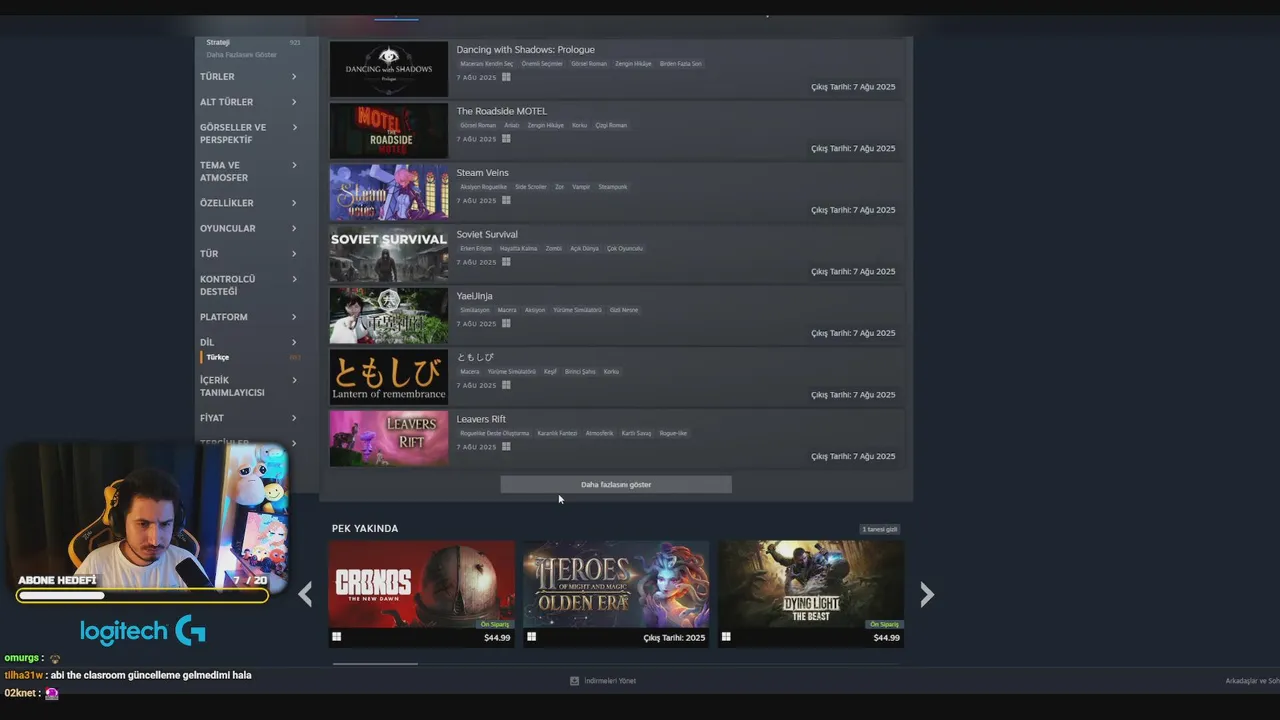Open YaeiJinja thumbnail image
Screen dimensions: 1280x720
click(x=389, y=316)
